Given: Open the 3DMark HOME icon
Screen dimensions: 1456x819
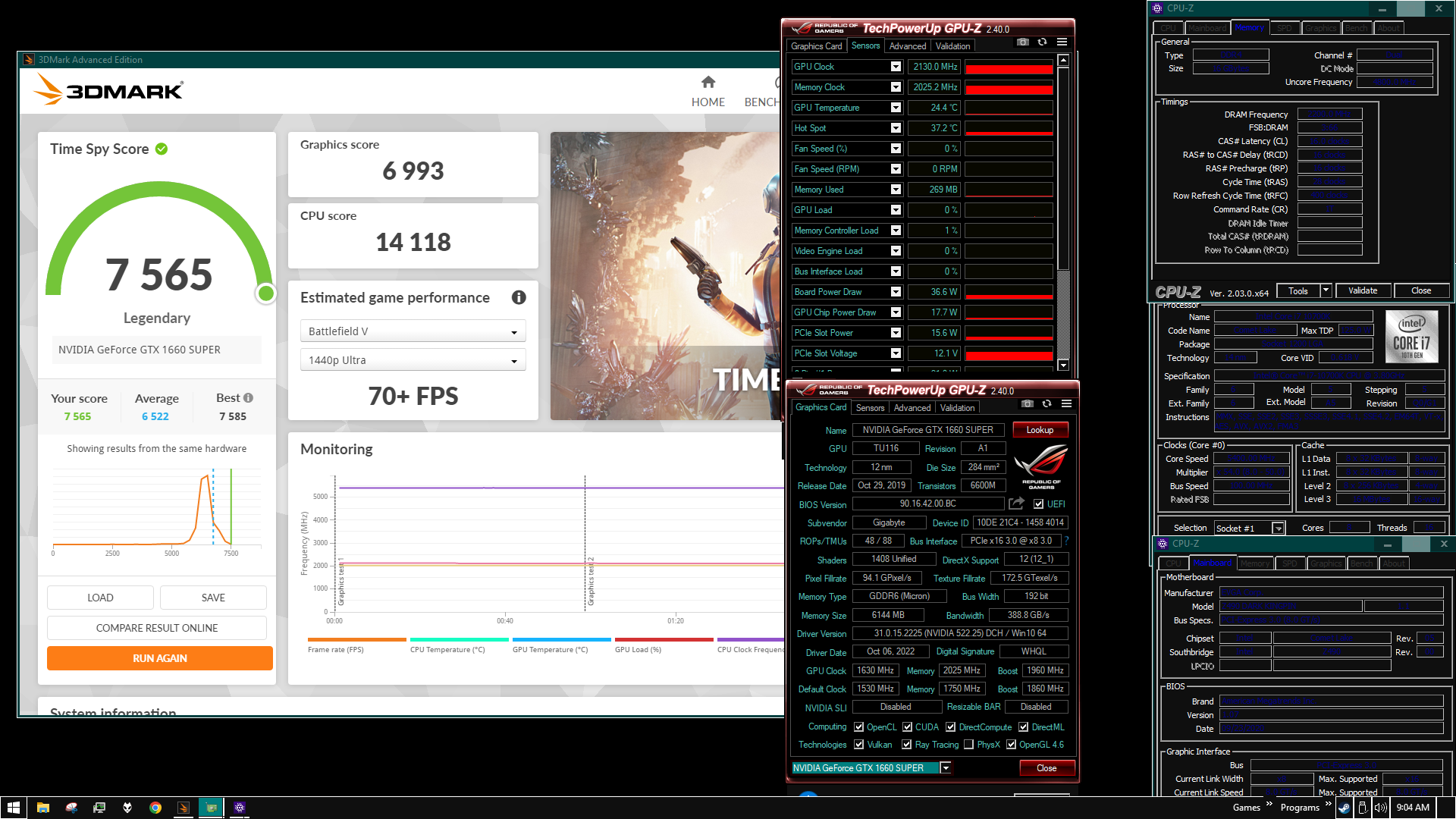Looking at the screenshot, I should click(x=708, y=82).
